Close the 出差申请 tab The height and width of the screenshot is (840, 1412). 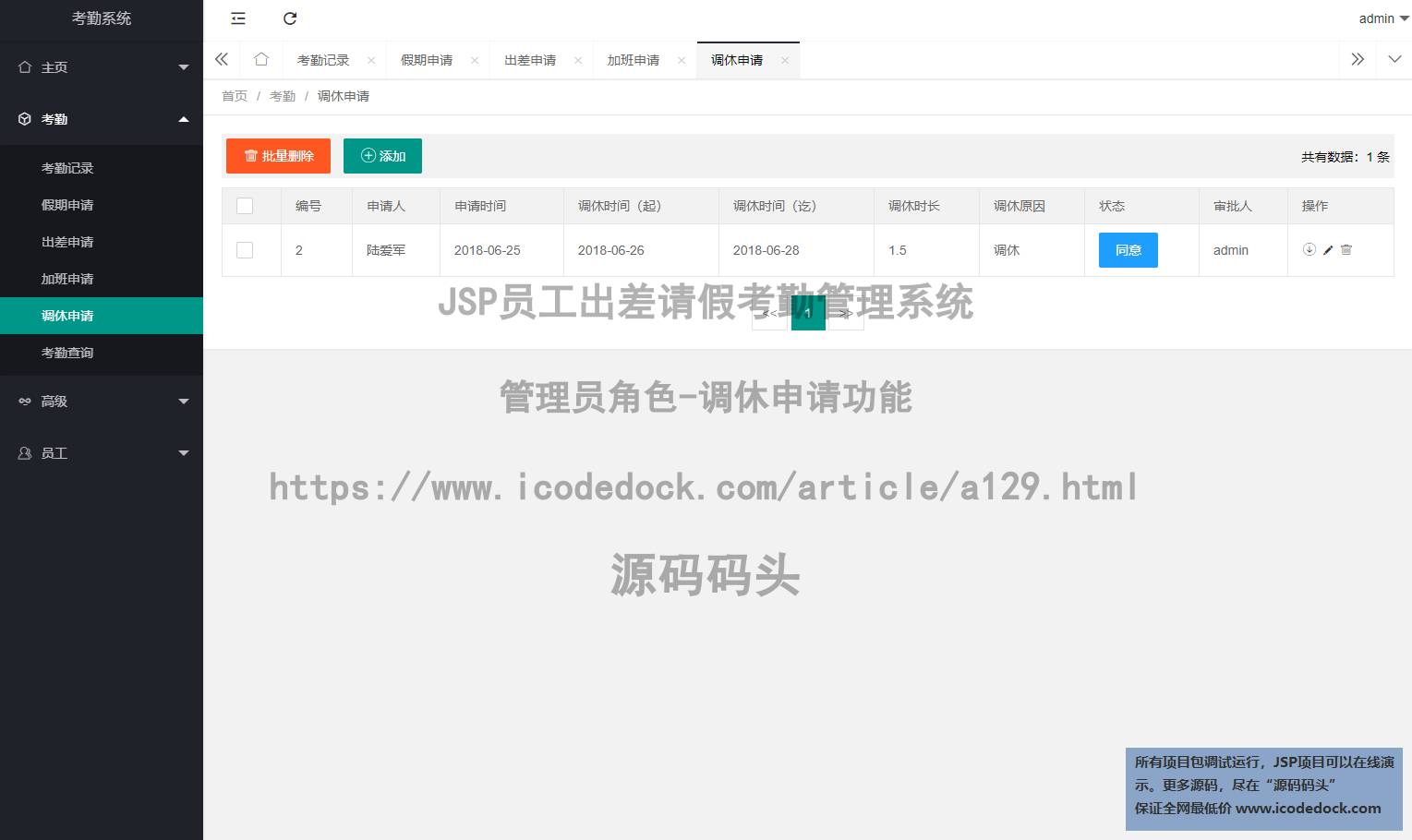[578, 60]
